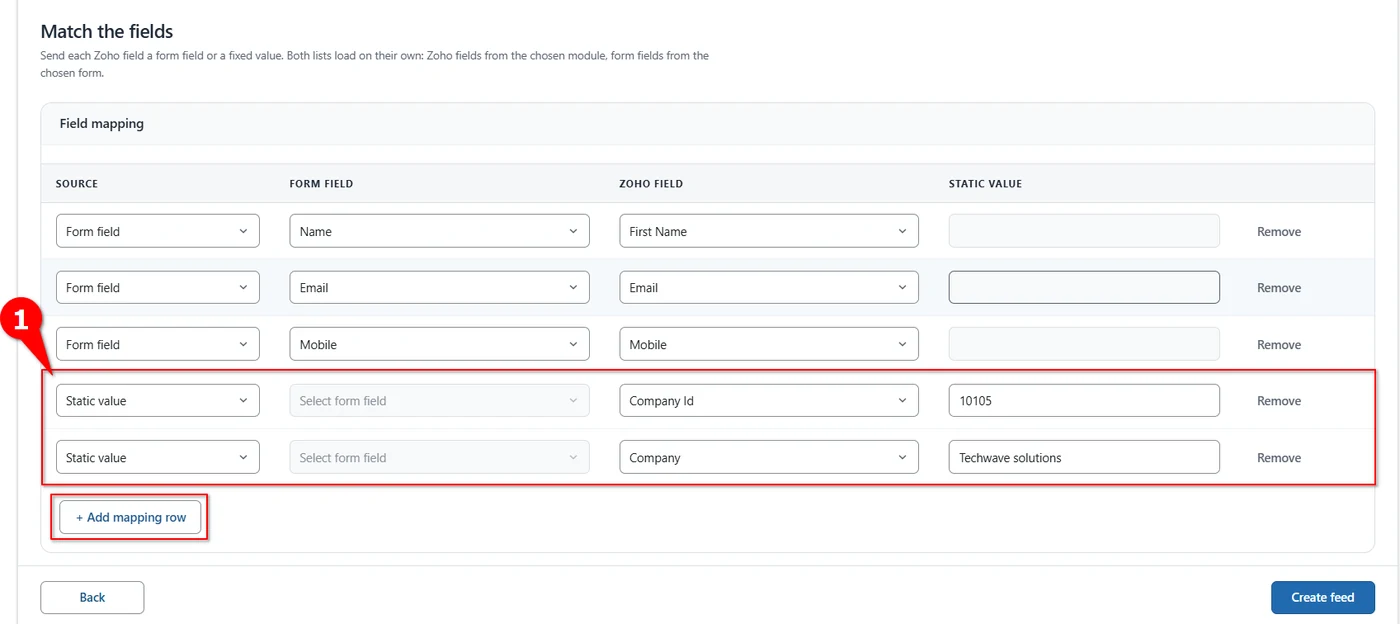Click static value input in Mobile row
The height and width of the screenshot is (624, 1400).
point(1084,344)
